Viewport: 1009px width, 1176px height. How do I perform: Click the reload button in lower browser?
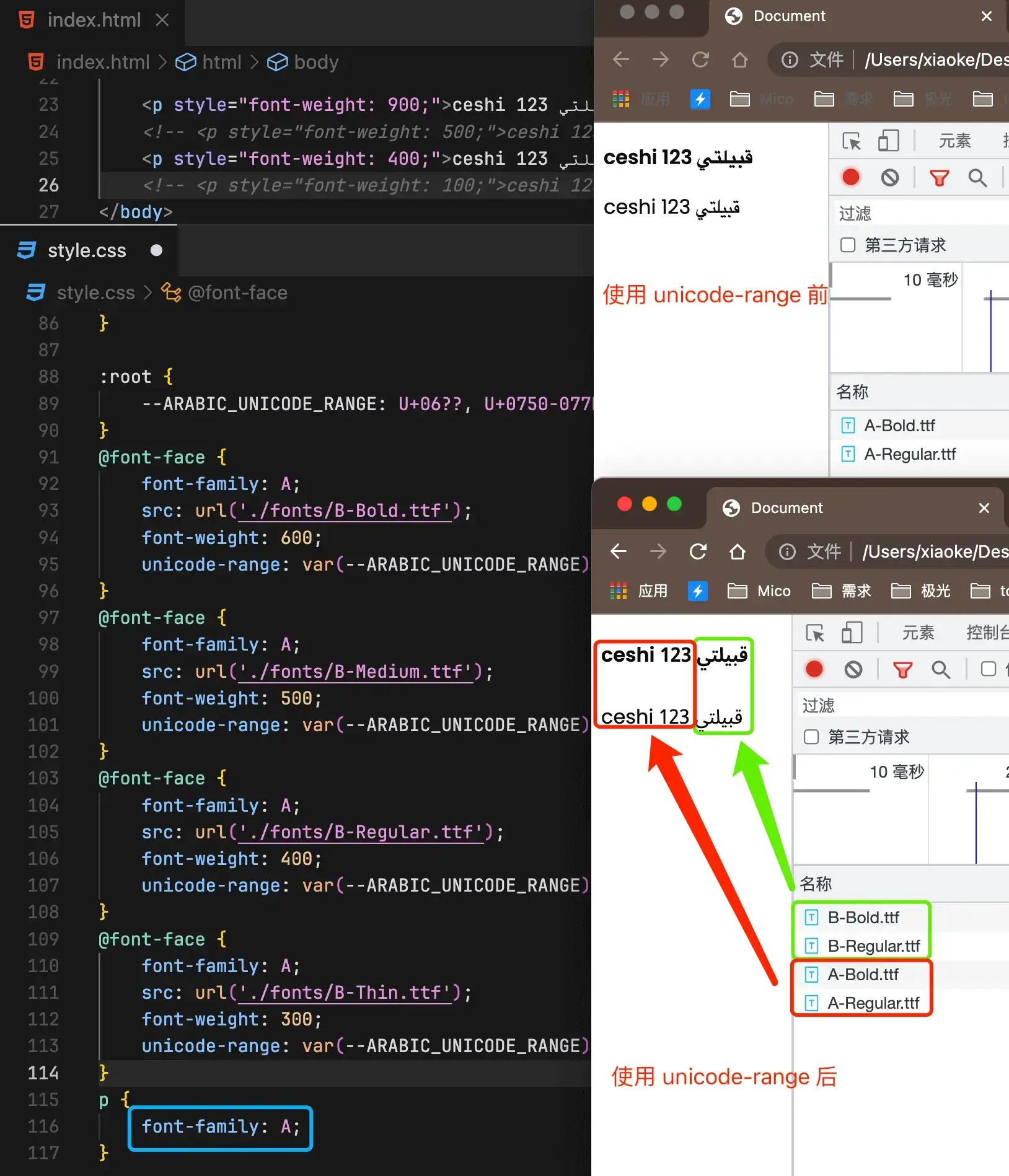(x=698, y=551)
